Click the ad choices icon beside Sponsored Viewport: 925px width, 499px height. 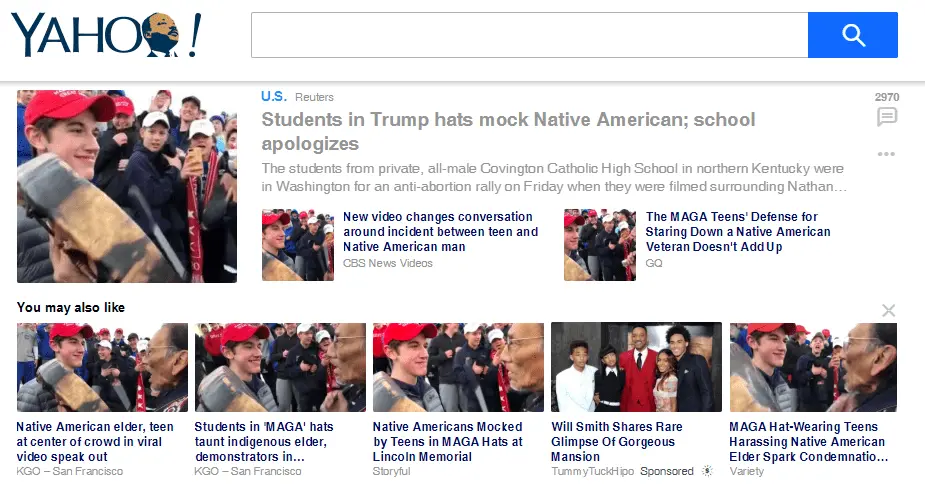pyautogui.click(x=707, y=471)
